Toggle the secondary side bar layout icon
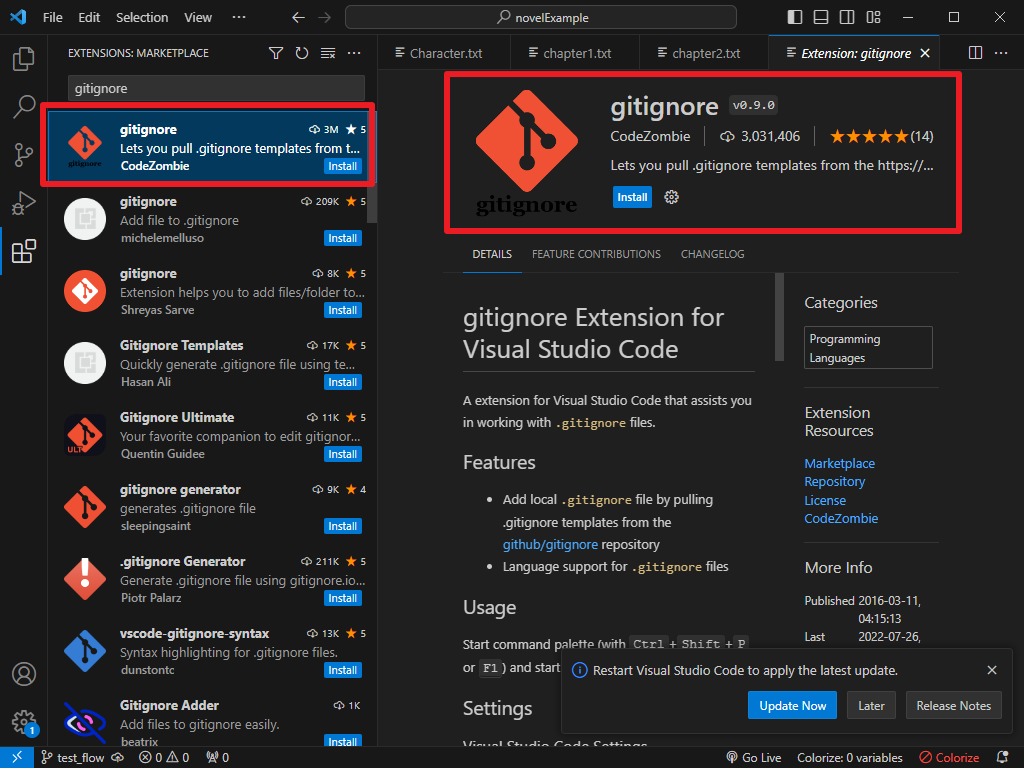This screenshot has width=1024, height=768. [847, 17]
